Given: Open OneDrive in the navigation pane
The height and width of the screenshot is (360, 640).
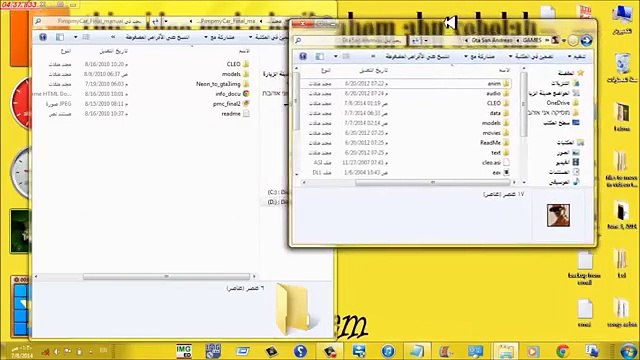Looking at the screenshot, I should coord(562,103).
